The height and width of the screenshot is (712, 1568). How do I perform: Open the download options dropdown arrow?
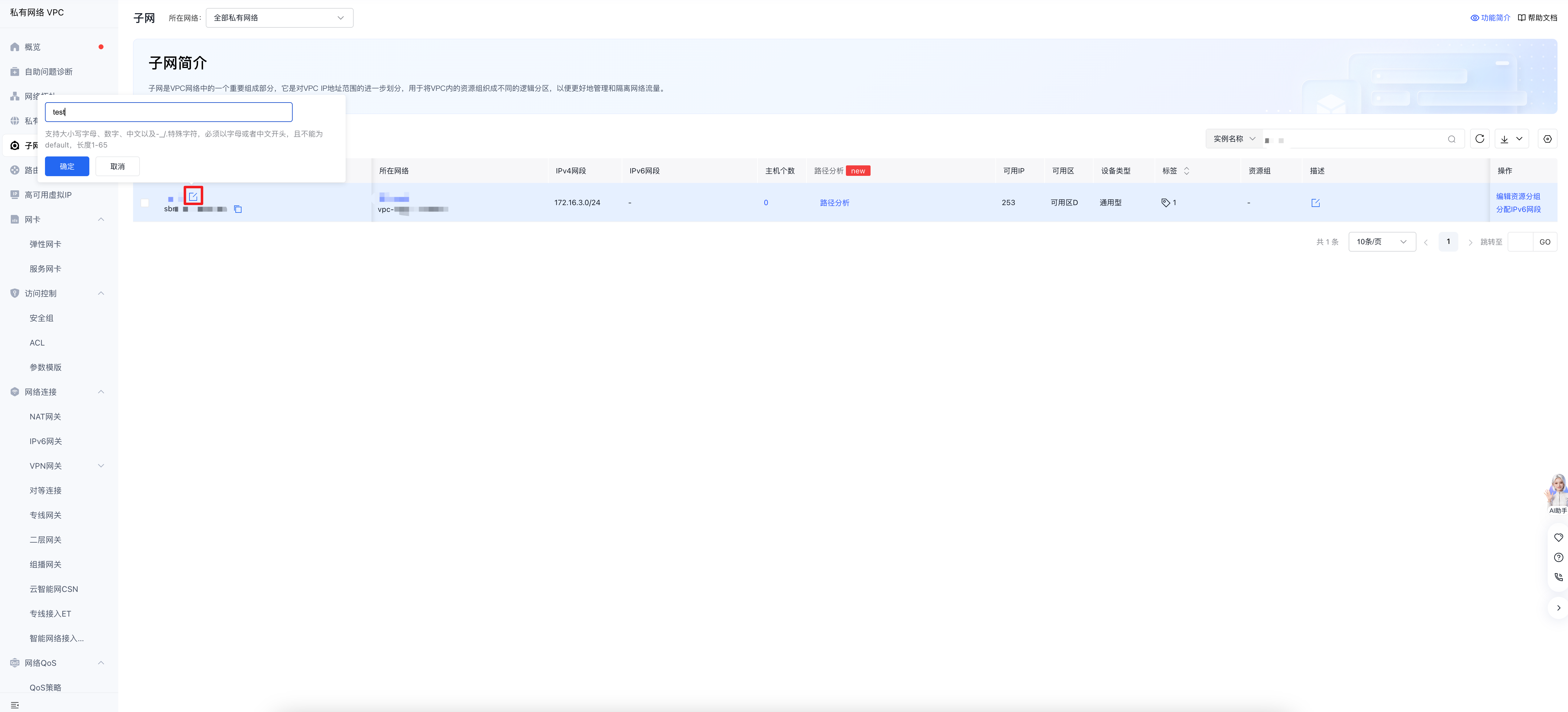coord(1519,139)
